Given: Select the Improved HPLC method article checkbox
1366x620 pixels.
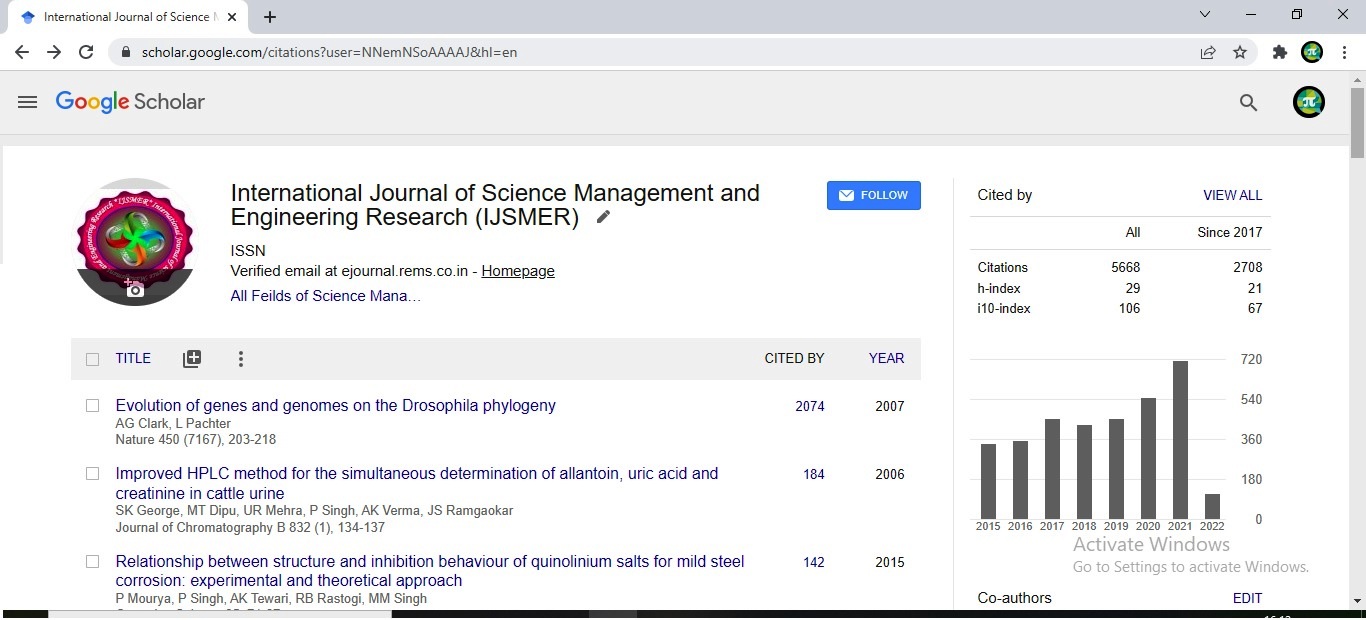Looking at the screenshot, I should click(93, 474).
